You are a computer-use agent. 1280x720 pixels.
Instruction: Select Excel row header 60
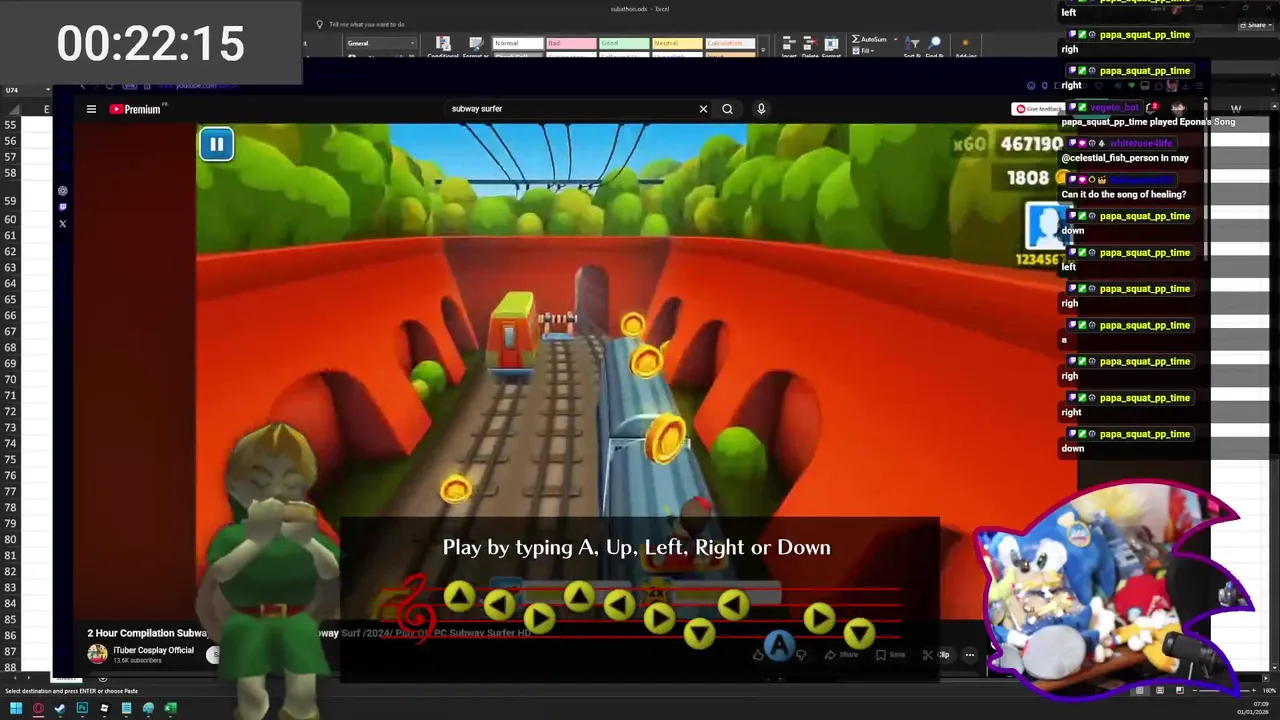11,219
